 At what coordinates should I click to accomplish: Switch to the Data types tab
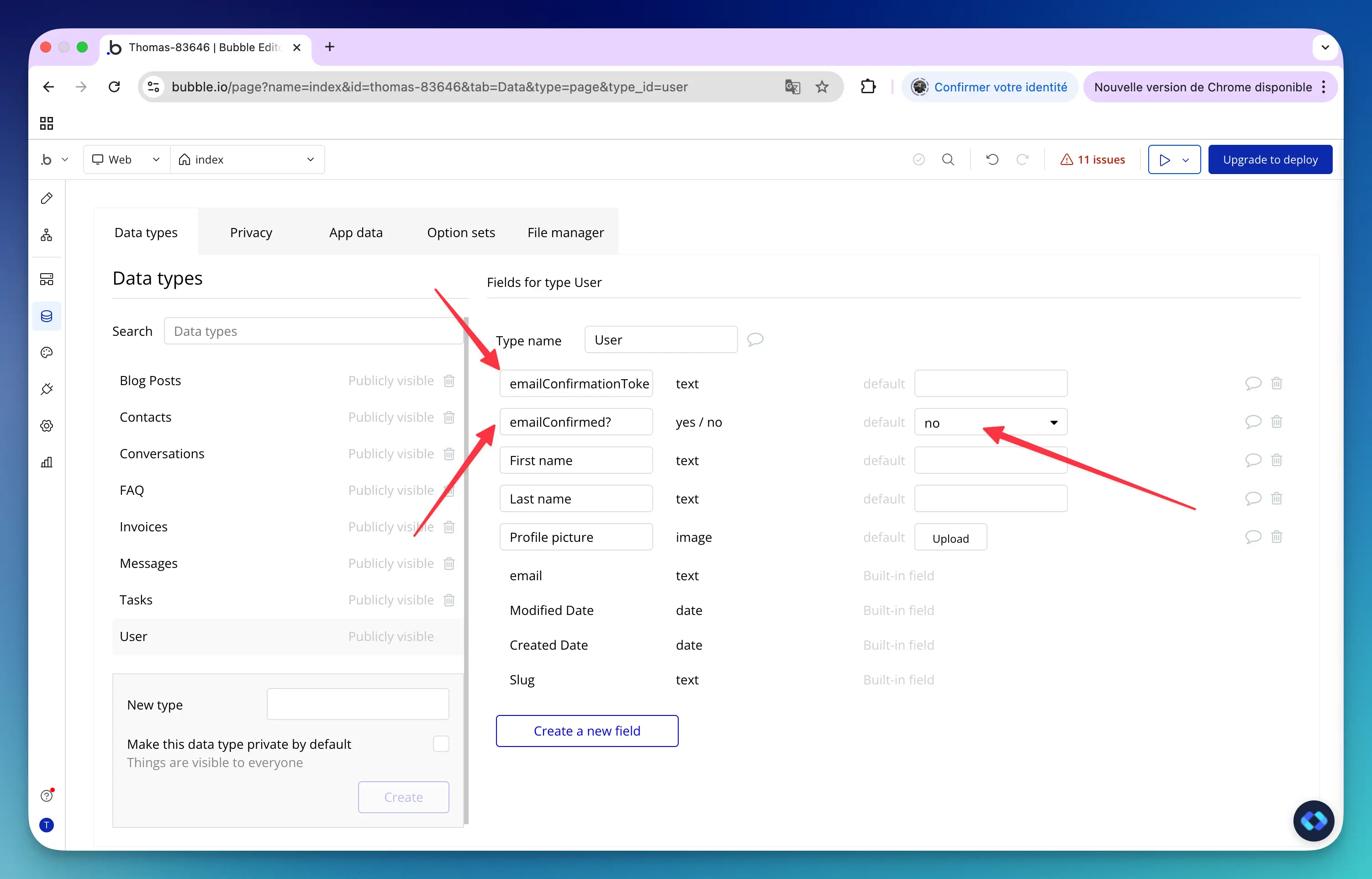click(x=146, y=232)
